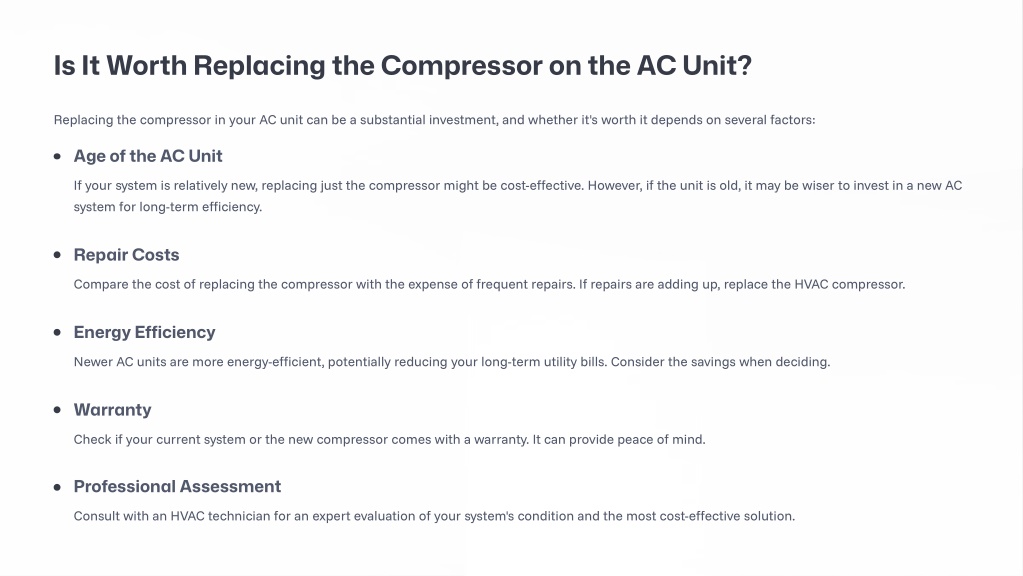Viewport: 1023px width, 576px height.
Task: Click the bullet dot beside Professional Assessment
Action: tap(57, 487)
